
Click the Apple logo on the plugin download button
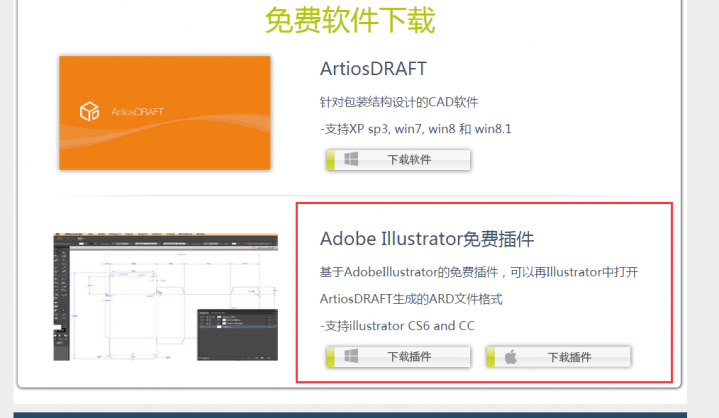(510, 356)
